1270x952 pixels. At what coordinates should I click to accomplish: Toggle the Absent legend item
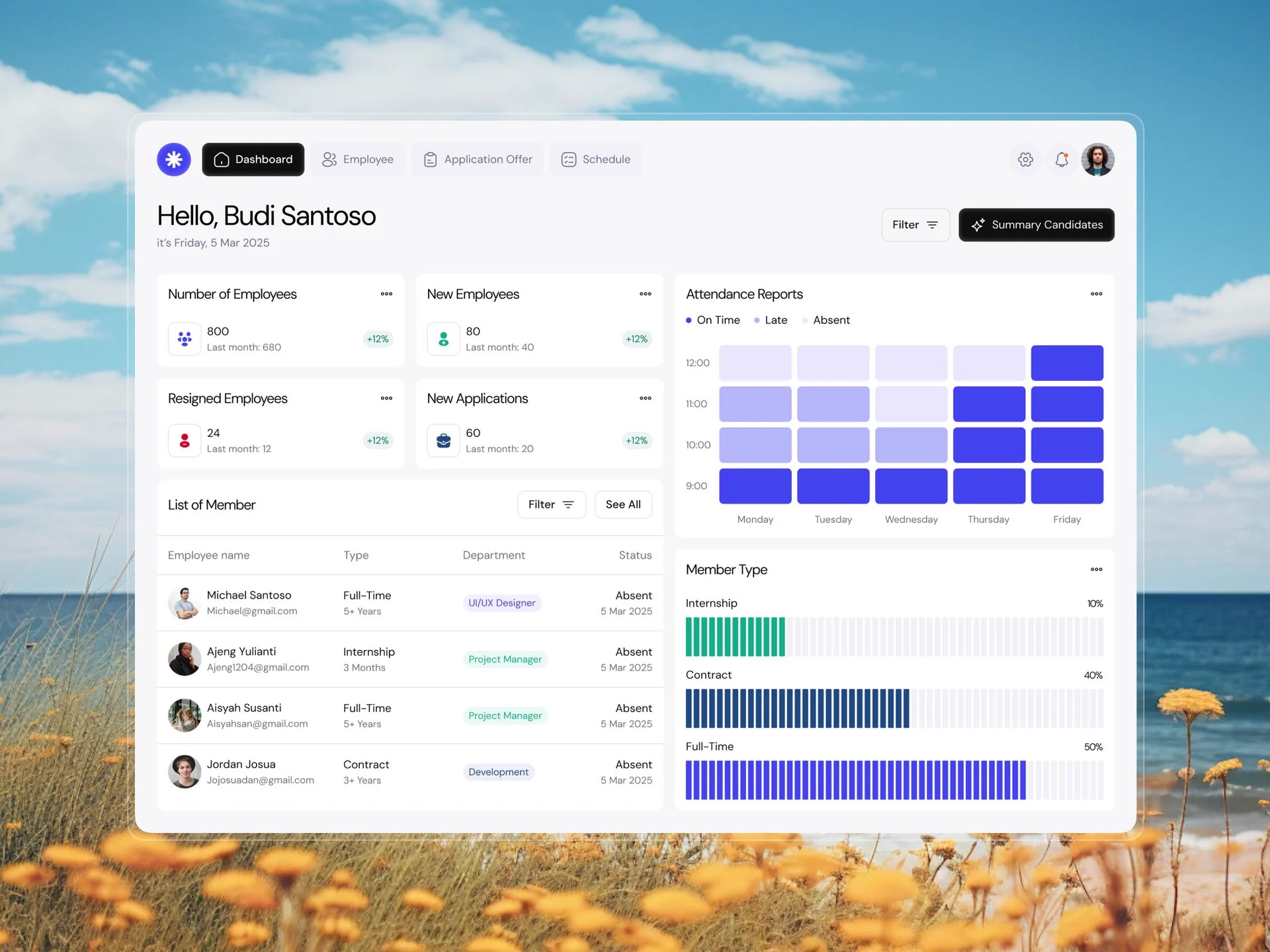point(826,320)
